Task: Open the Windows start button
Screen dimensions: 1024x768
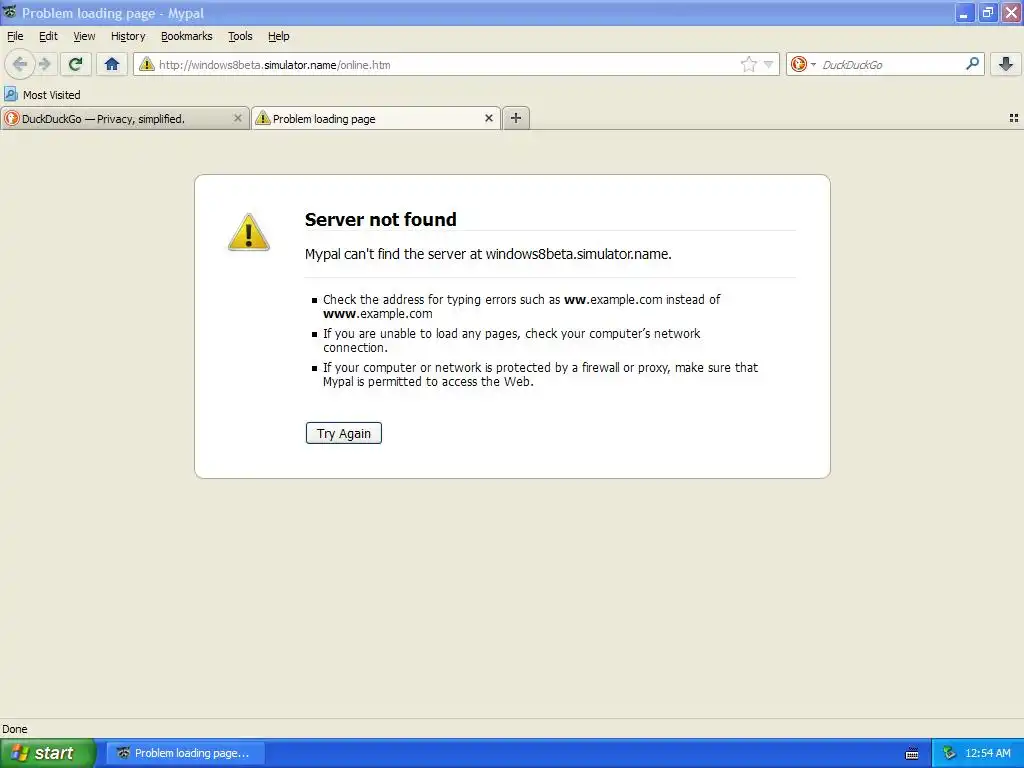Action: tap(47, 753)
